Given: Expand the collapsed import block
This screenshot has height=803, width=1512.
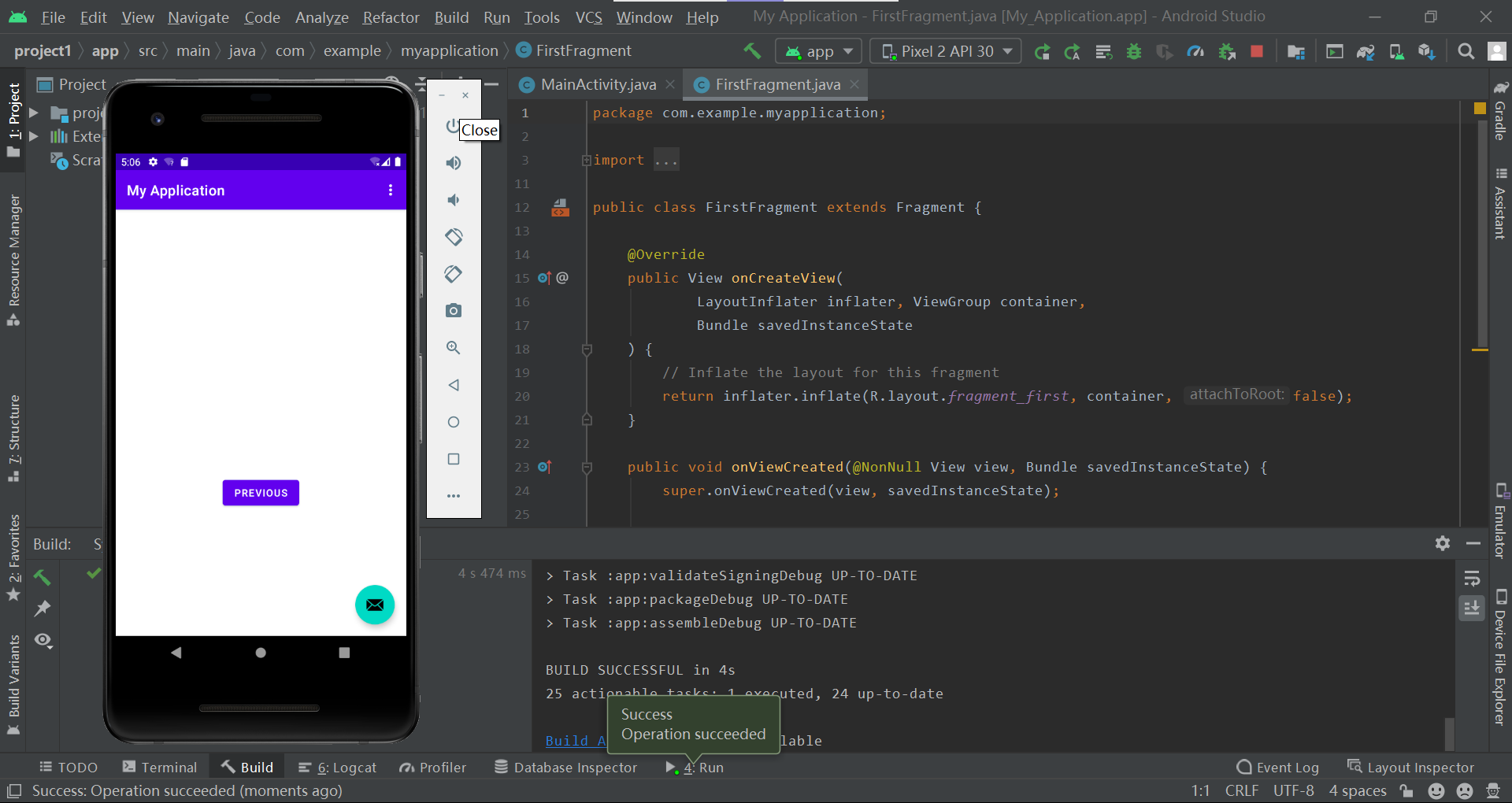Looking at the screenshot, I should point(587,161).
